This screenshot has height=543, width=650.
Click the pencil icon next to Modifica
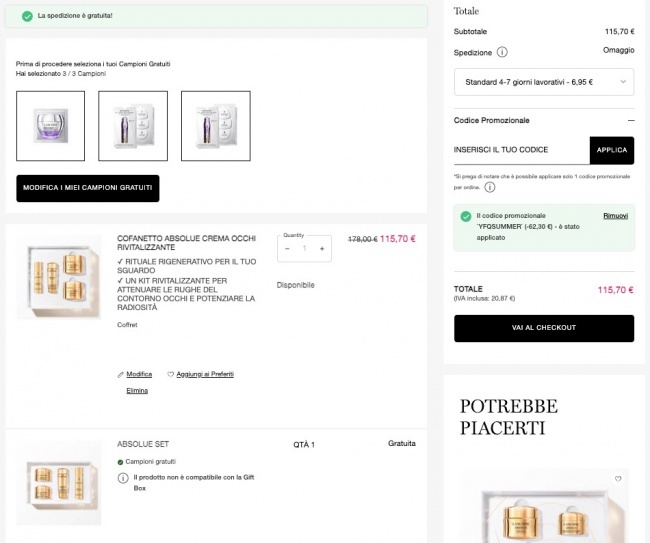121,375
